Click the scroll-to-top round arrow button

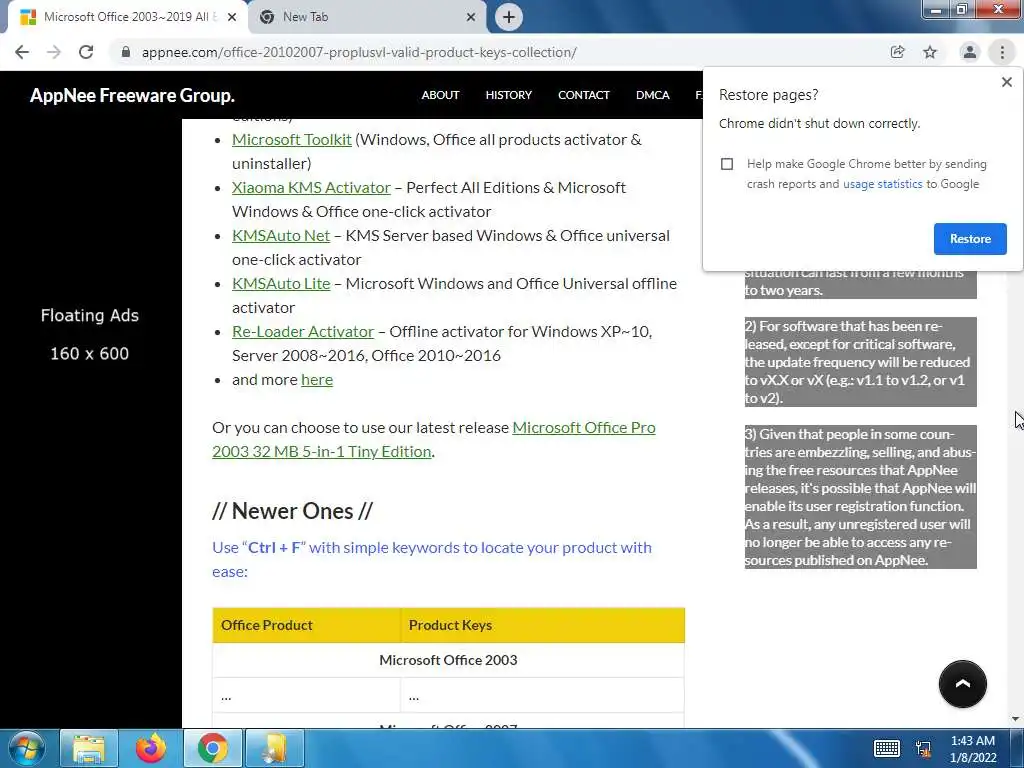963,684
